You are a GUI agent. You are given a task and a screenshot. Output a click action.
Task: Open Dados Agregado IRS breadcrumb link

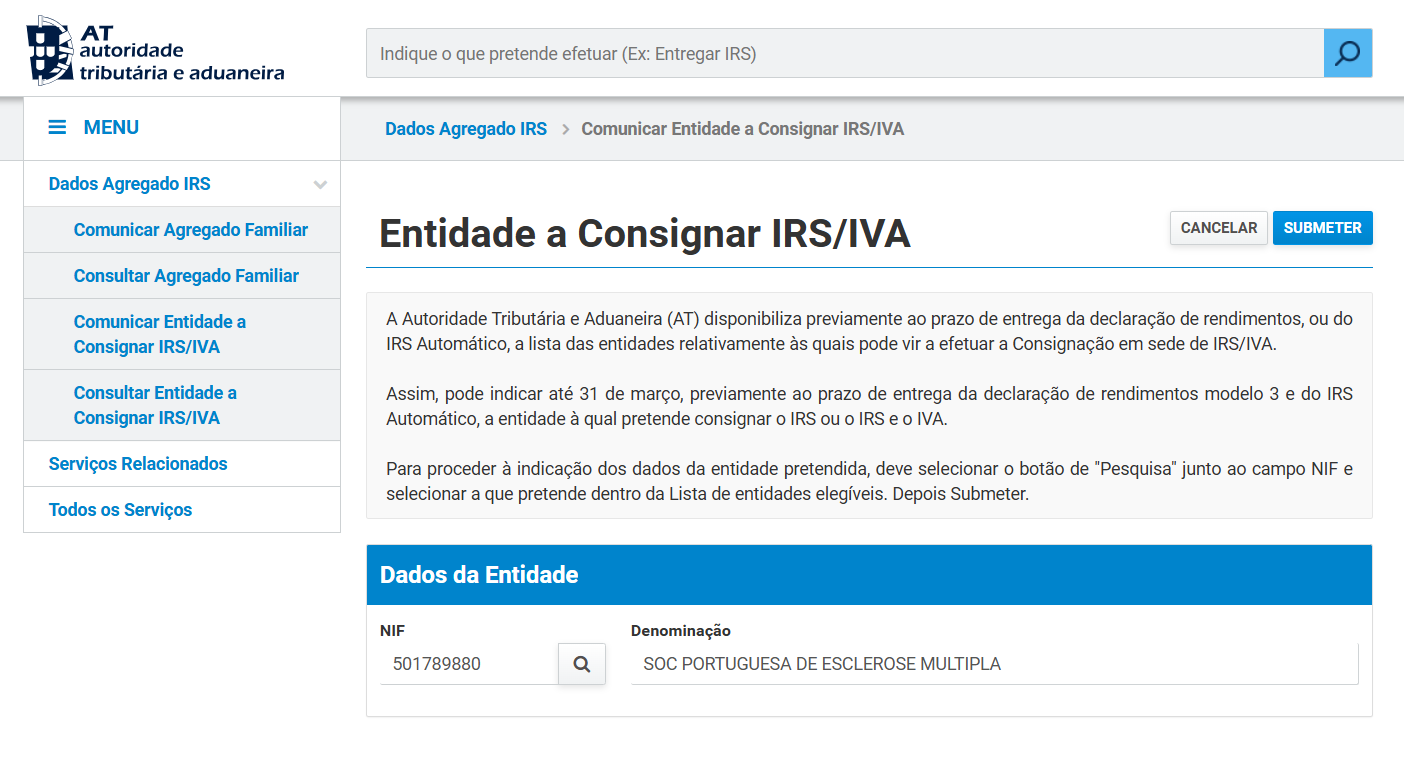[x=466, y=129]
